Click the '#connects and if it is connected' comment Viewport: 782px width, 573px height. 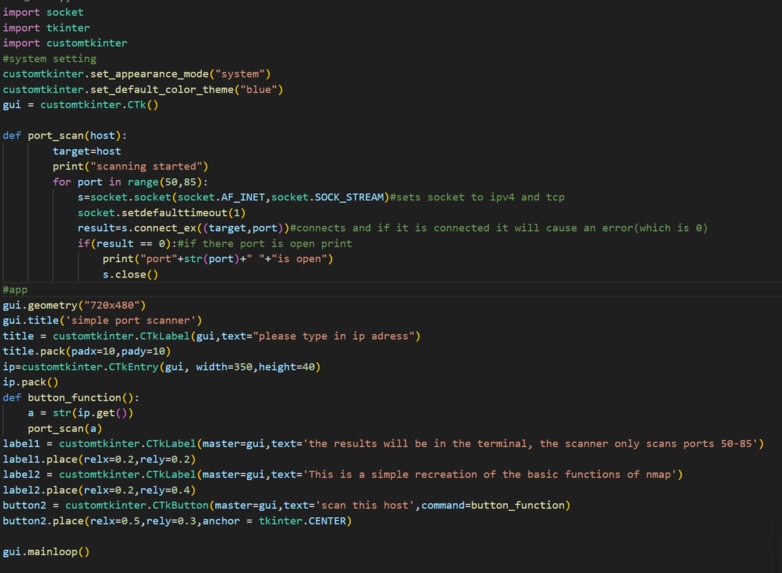point(499,228)
